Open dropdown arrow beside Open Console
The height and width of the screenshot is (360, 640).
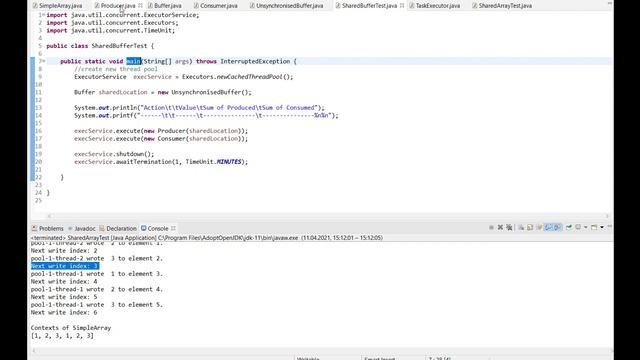(602, 227)
